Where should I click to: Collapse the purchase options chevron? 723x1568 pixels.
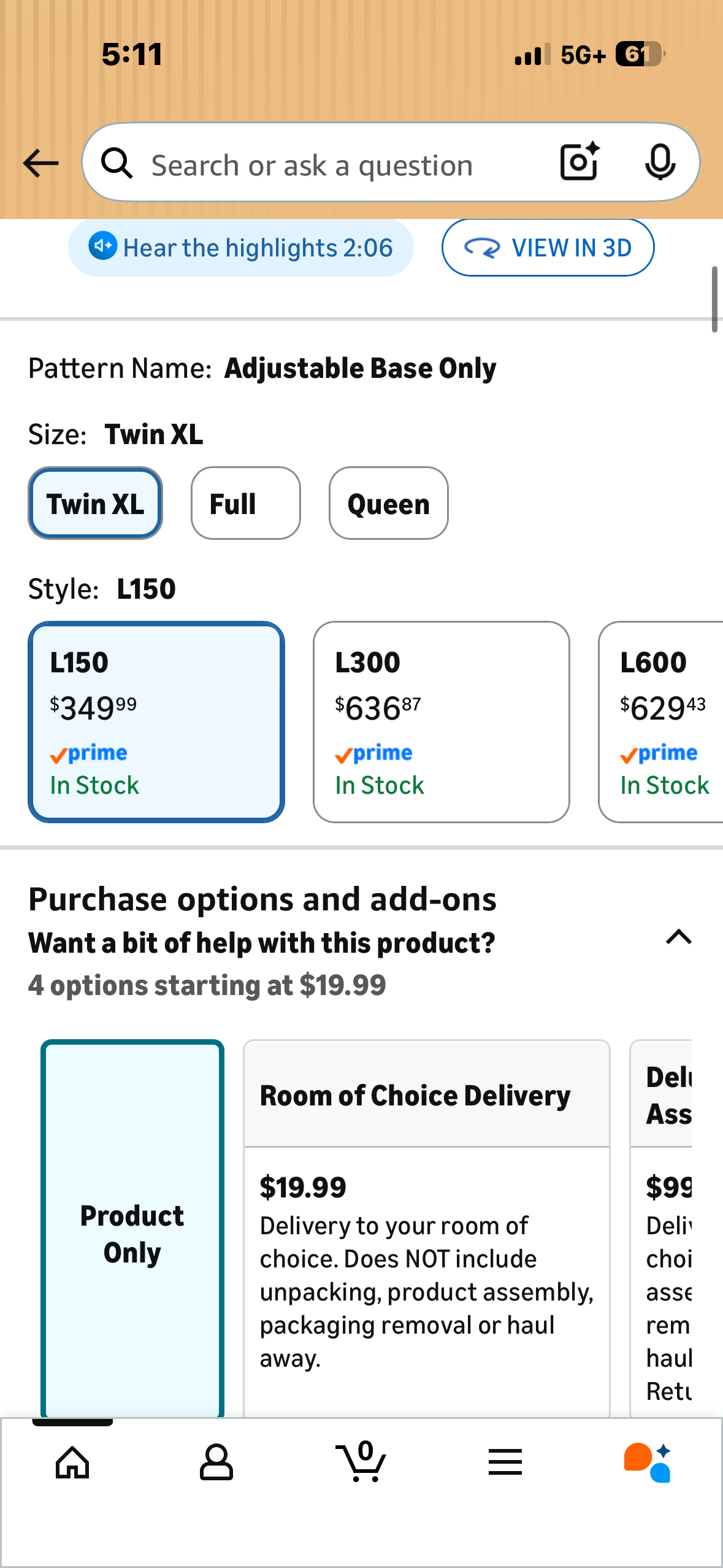tap(678, 937)
